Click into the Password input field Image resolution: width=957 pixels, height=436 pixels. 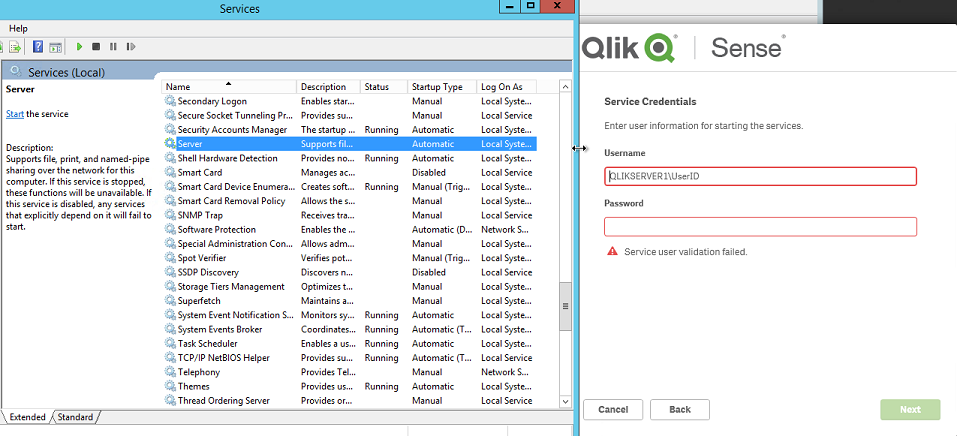click(x=760, y=227)
